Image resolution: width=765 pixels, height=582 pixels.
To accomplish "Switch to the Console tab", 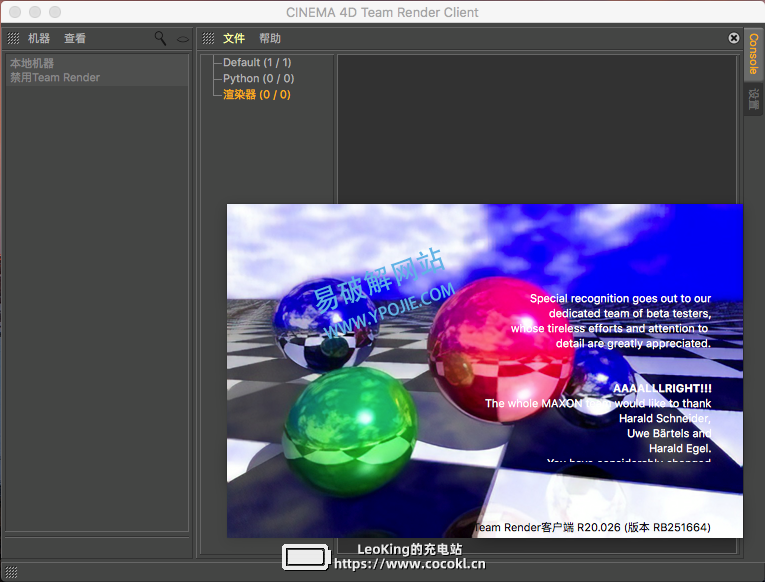I will point(753,54).
